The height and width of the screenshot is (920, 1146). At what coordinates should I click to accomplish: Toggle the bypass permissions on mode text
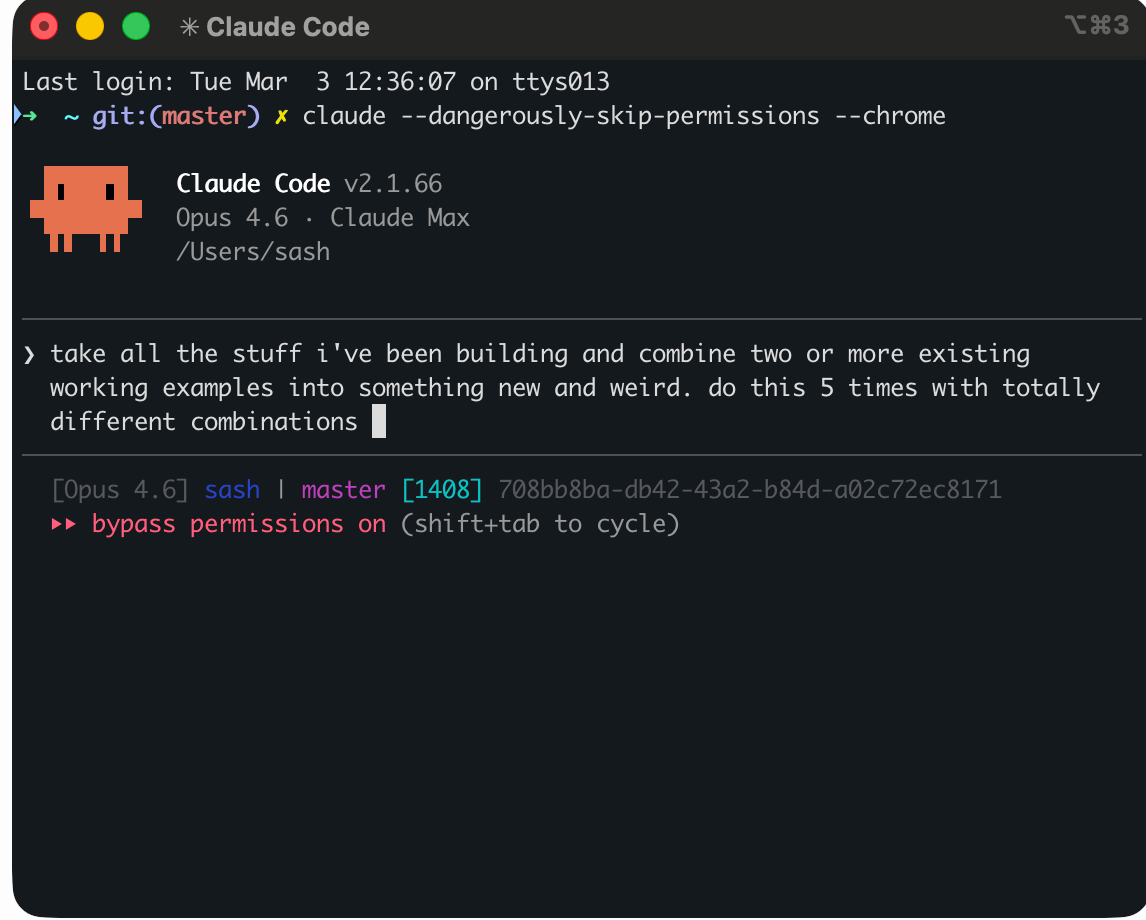coord(239,524)
